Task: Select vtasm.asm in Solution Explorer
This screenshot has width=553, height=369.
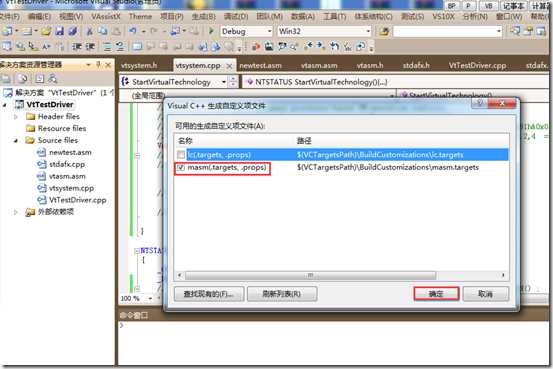Action: (x=67, y=176)
